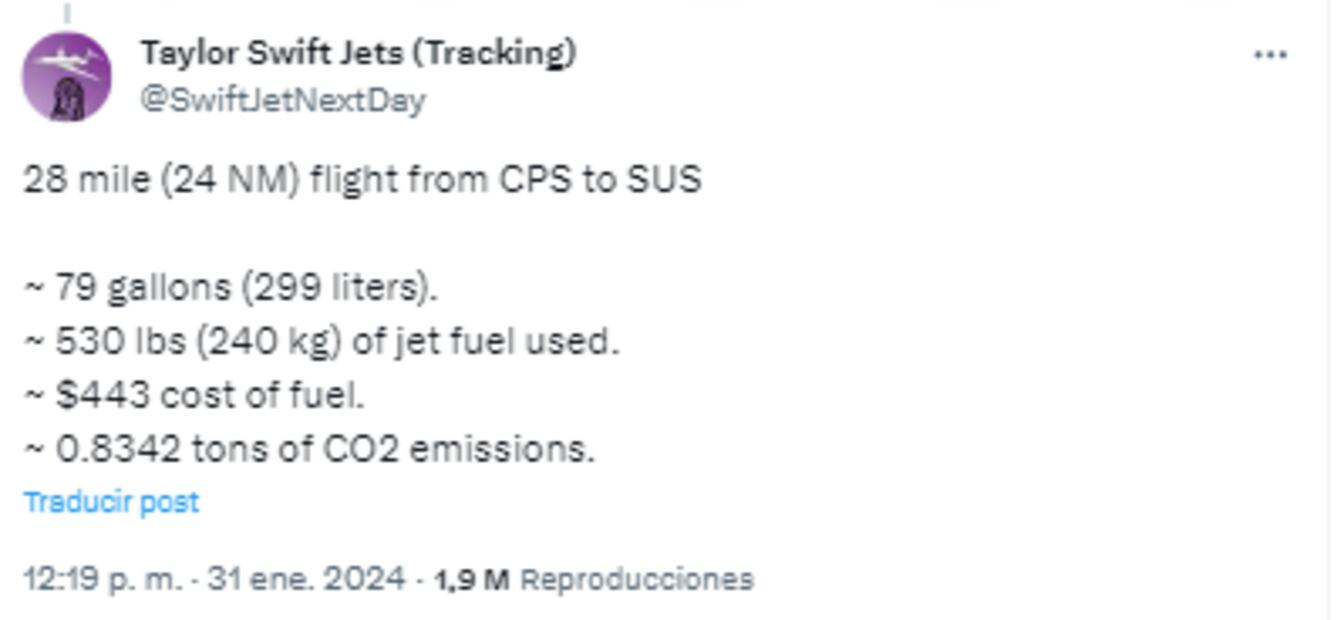Click the 1,9 M view count number
Screen dimensions: 1344x620
(472, 579)
